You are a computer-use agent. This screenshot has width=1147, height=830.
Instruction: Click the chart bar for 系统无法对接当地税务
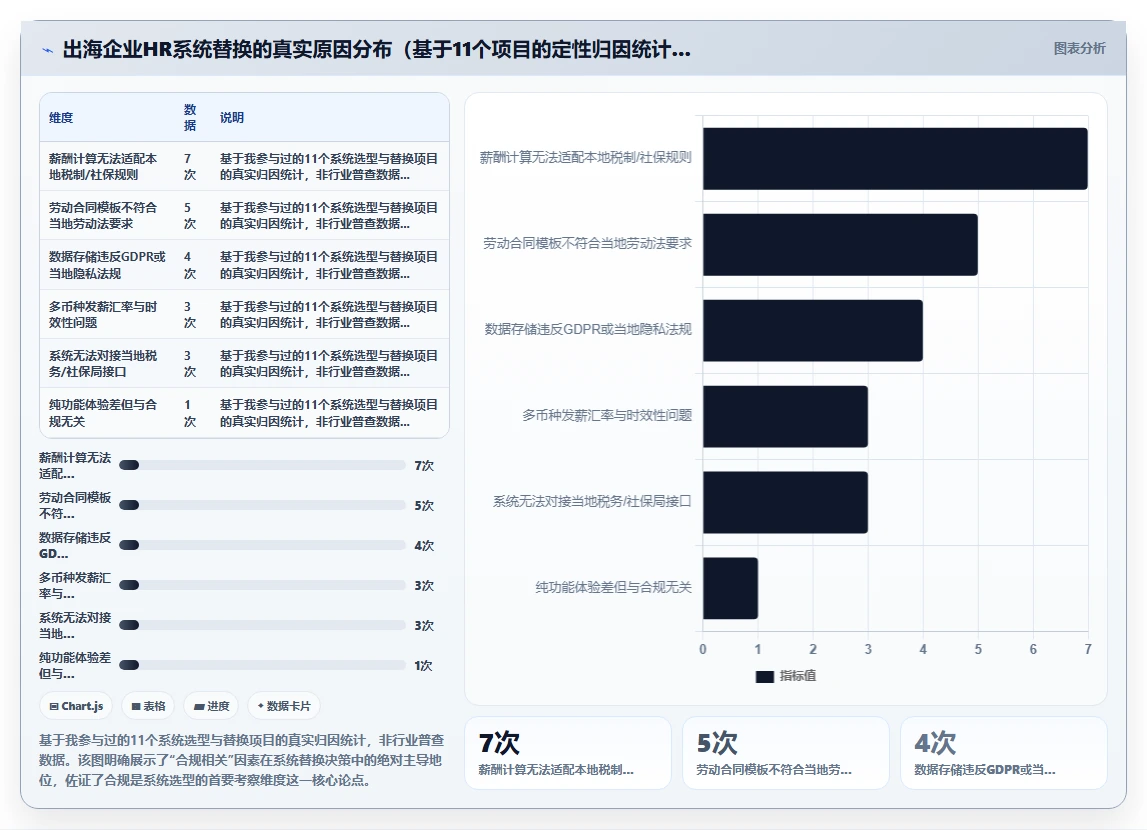[x=786, y=502]
